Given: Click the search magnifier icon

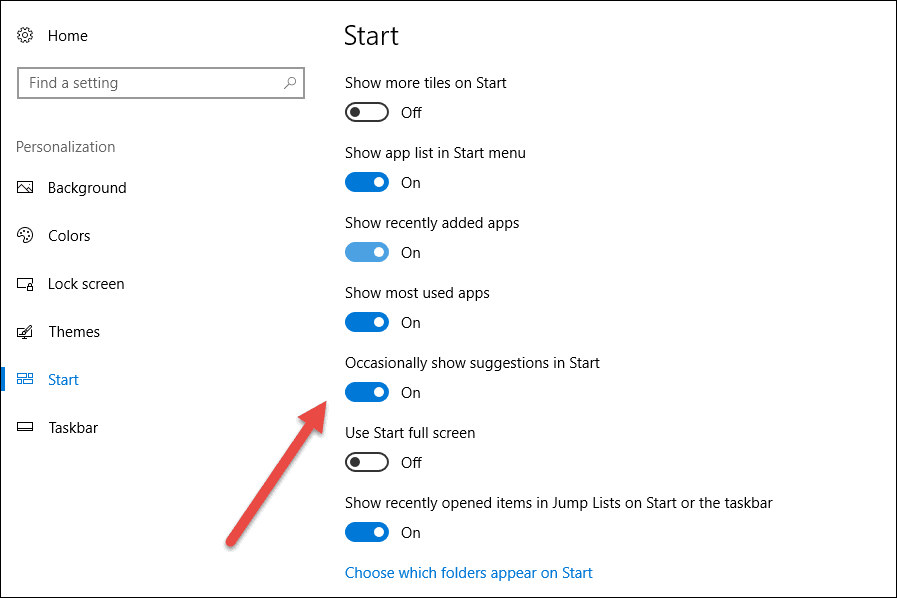Looking at the screenshot, I should pyautogui.click(x=290, y=83).
